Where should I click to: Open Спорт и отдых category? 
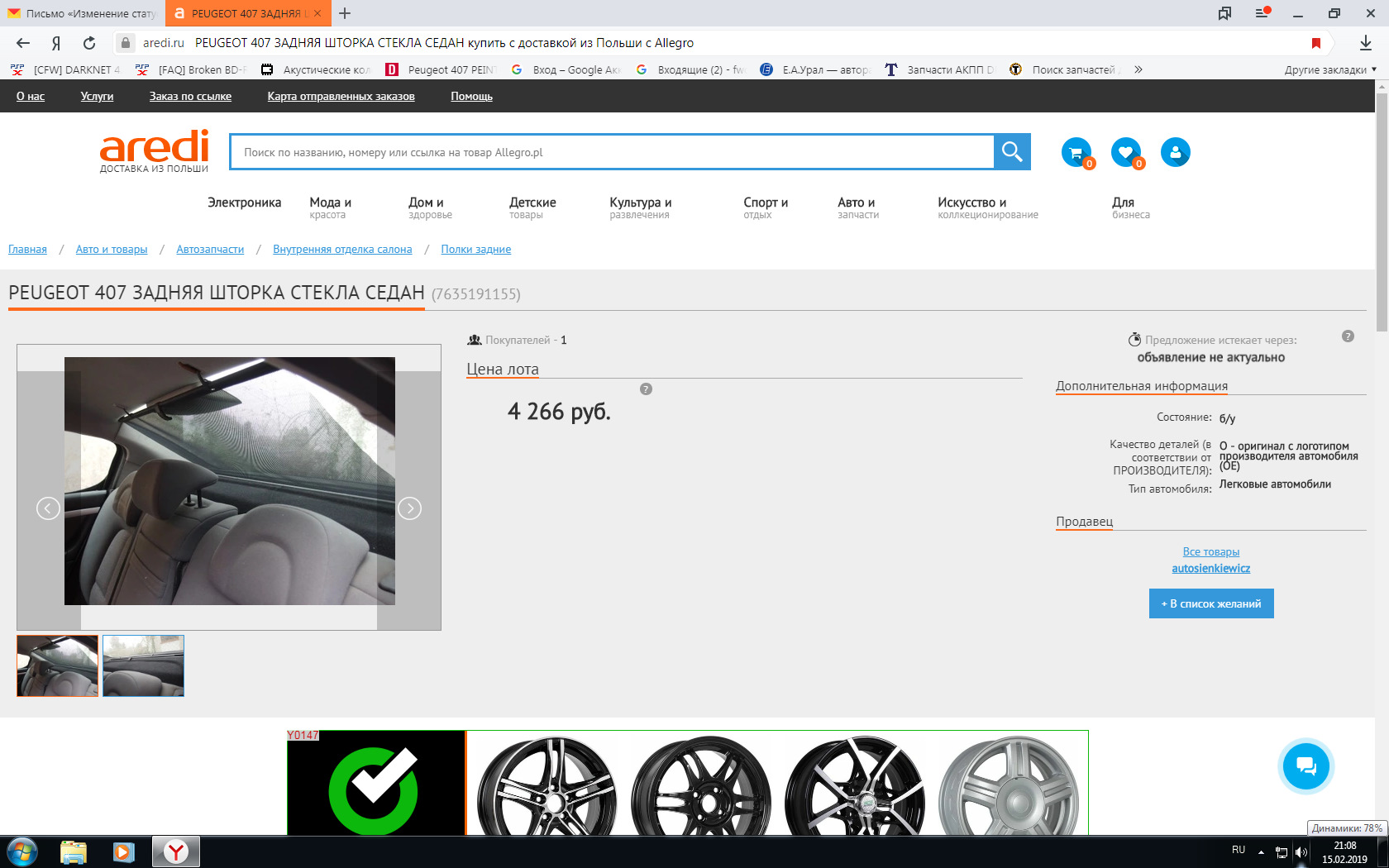[x=766, y=207]
